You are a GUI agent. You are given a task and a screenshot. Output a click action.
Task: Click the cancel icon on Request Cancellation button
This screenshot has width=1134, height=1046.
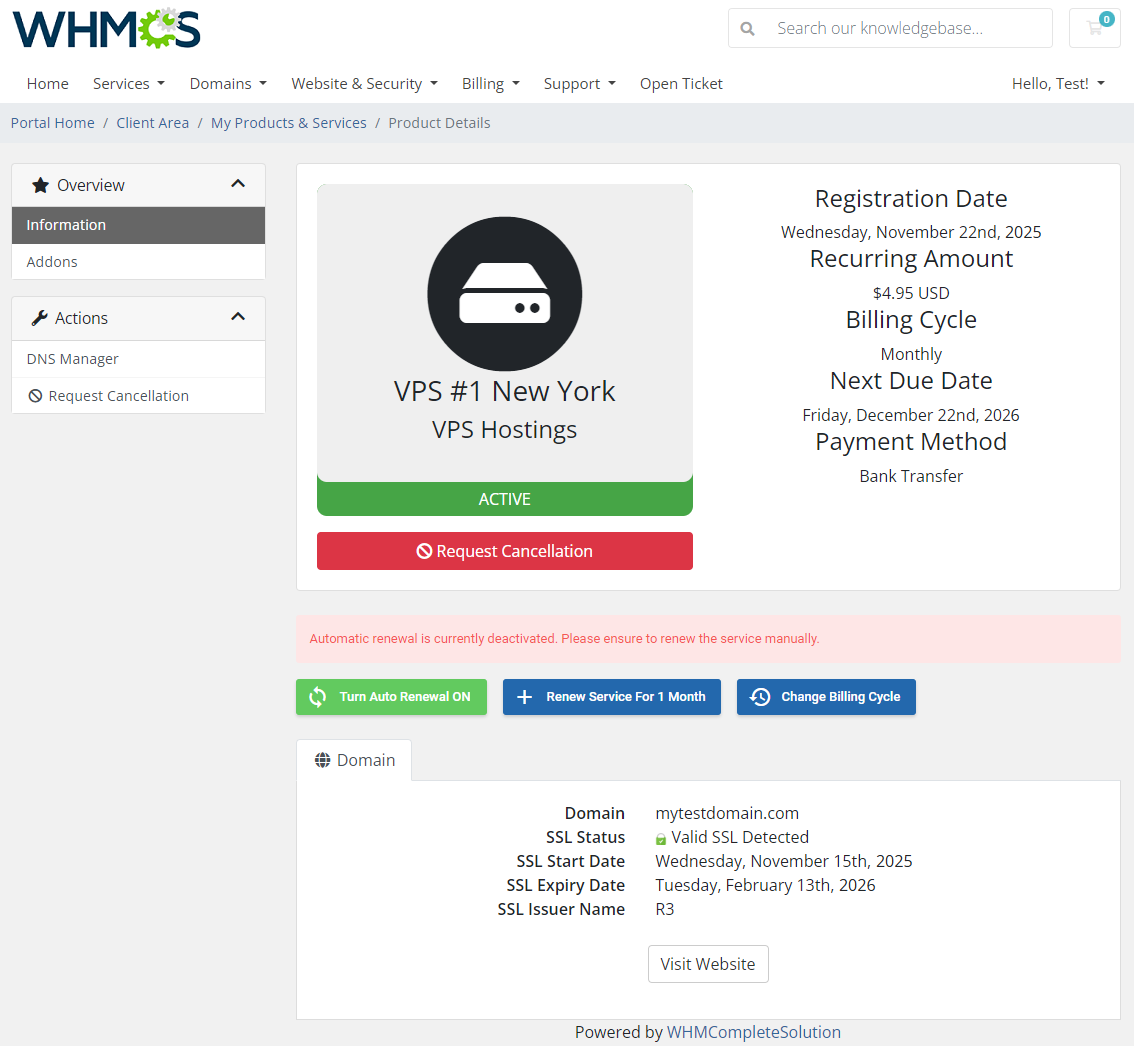426,551
